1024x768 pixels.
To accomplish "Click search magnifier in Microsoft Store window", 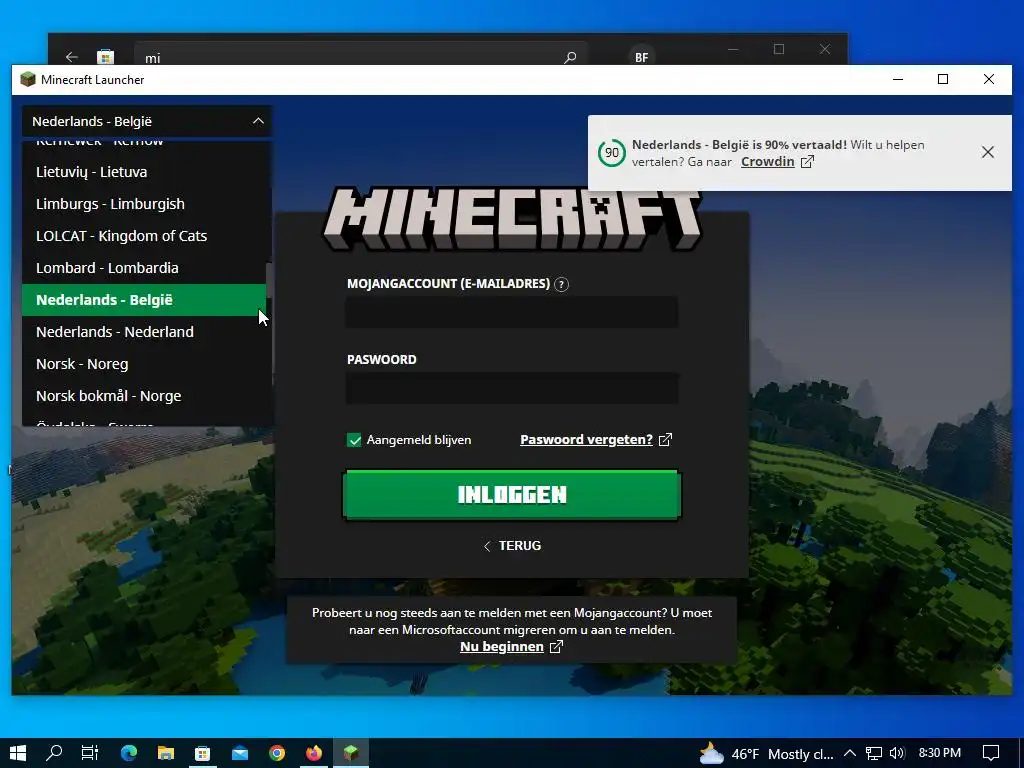I will click(x=570, y=57).
